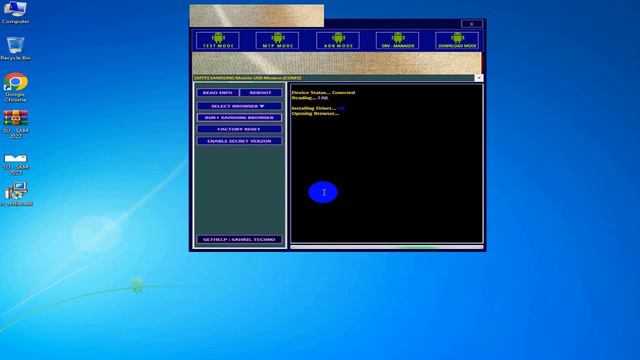Click the 'Opening Browser...' log line
The width and height of the screenshot is (640, 360).
point(315,113)
